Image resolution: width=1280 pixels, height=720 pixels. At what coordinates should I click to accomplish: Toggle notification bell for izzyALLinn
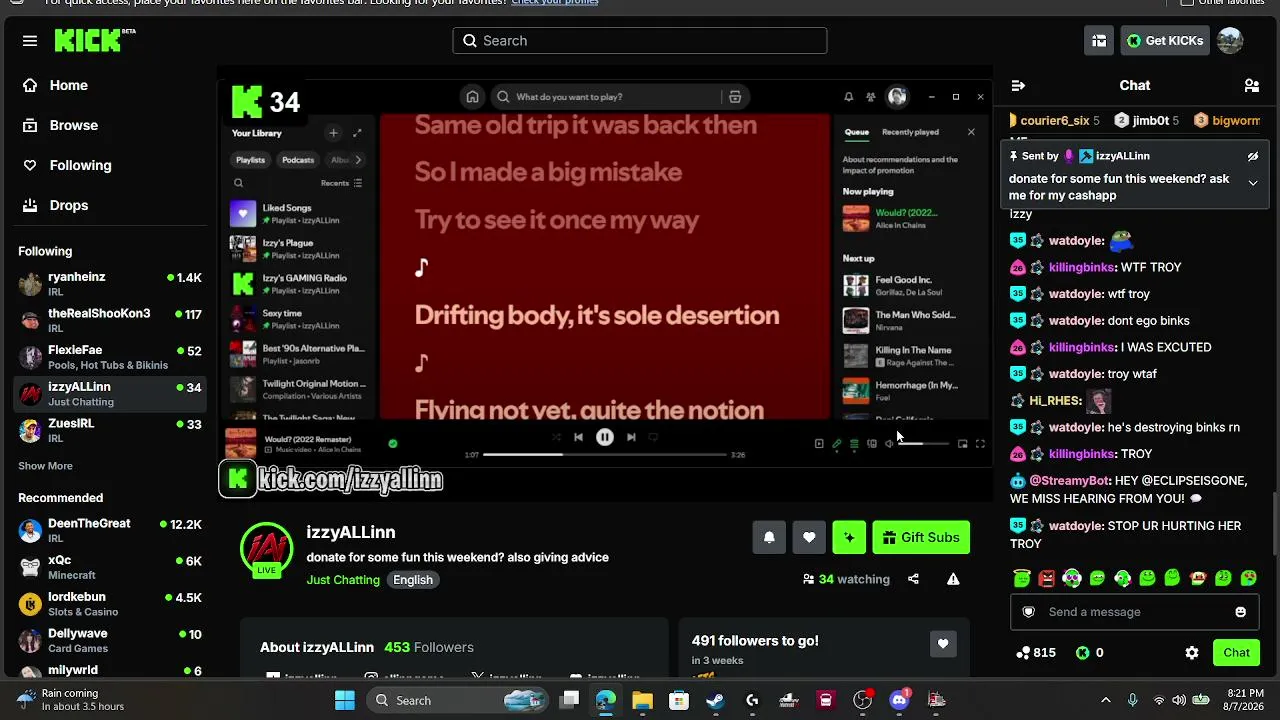(x=769, y=537)
